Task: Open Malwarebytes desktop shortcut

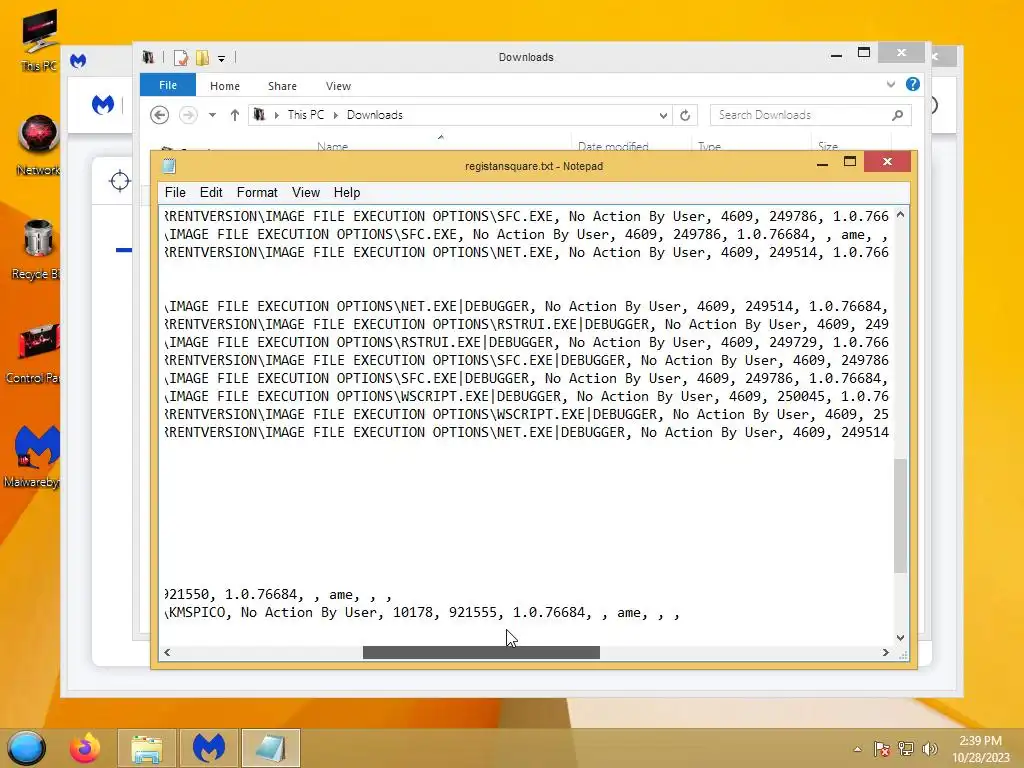Action: coord(33,457)
